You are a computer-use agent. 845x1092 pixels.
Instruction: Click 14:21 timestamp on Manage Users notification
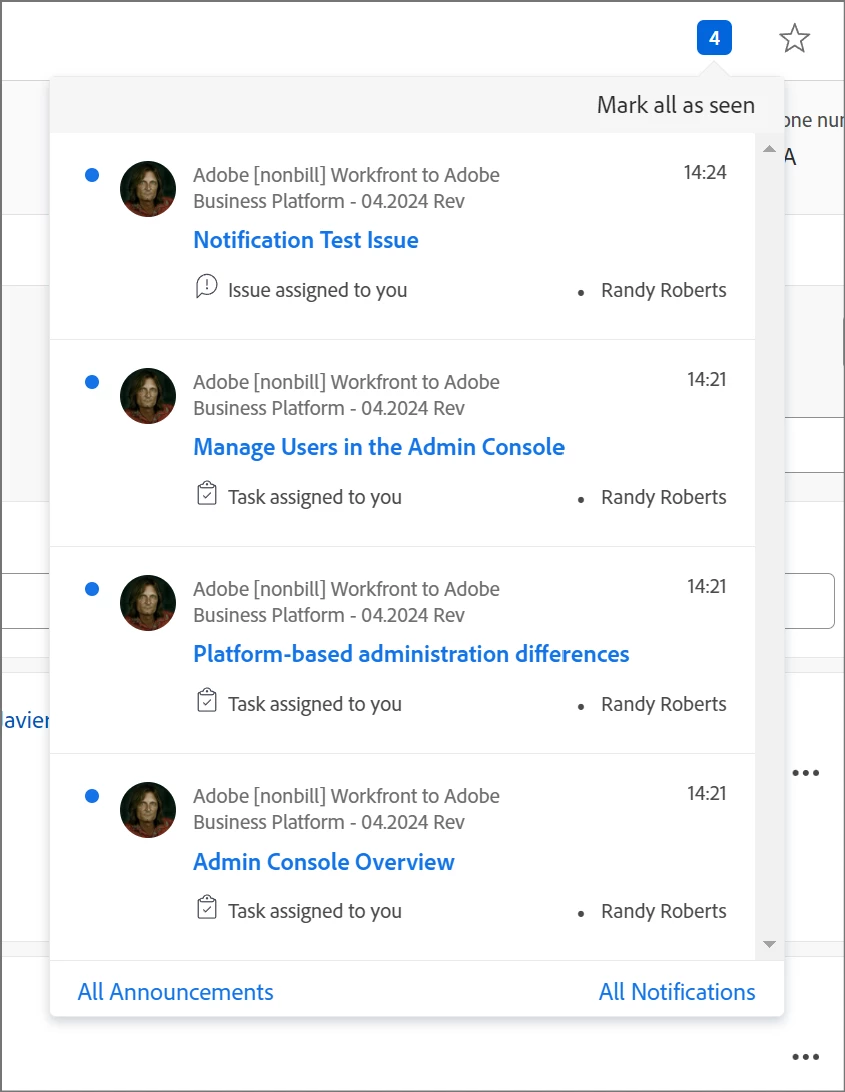point(706,379)
